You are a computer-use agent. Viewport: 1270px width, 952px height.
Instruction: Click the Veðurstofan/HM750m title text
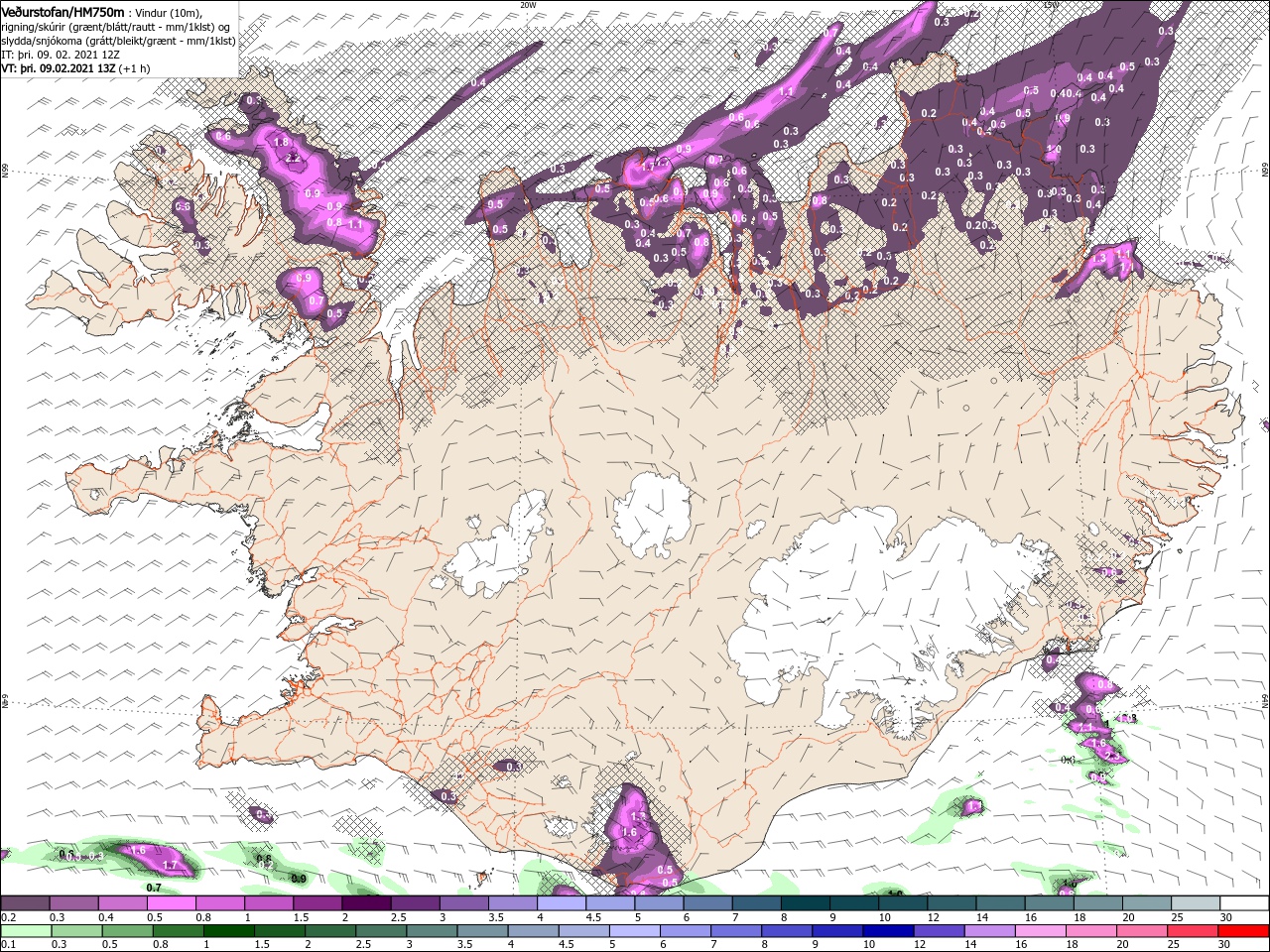tap(63, 11)
